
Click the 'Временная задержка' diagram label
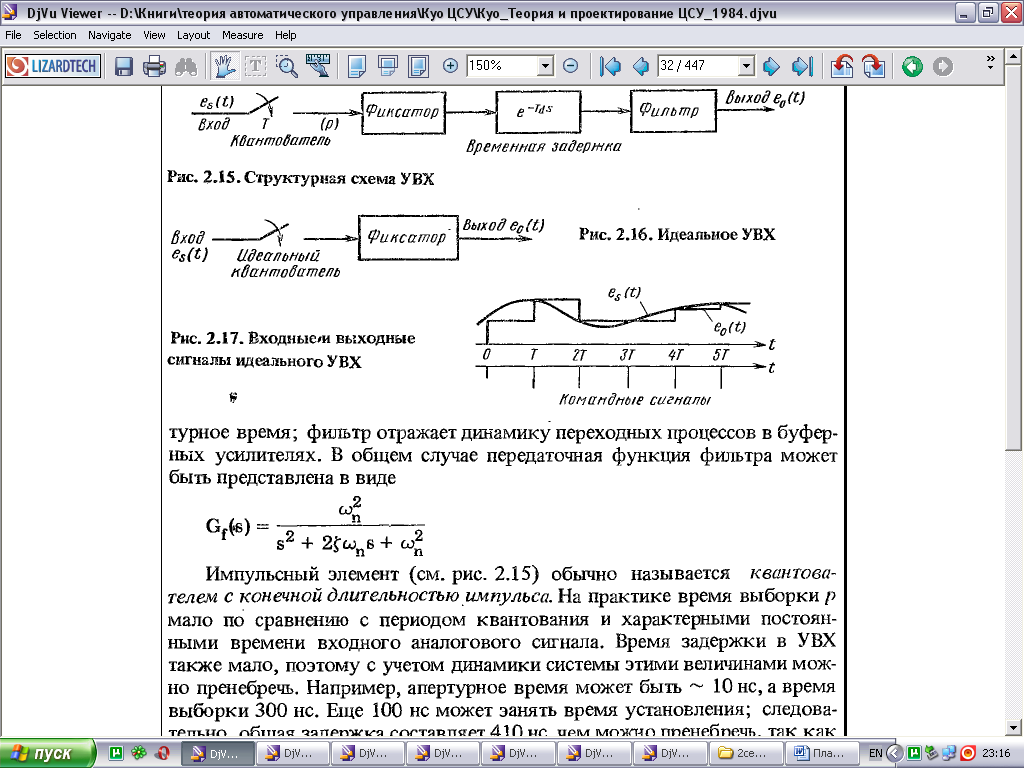pyautogui.click(x=543, y=146)
